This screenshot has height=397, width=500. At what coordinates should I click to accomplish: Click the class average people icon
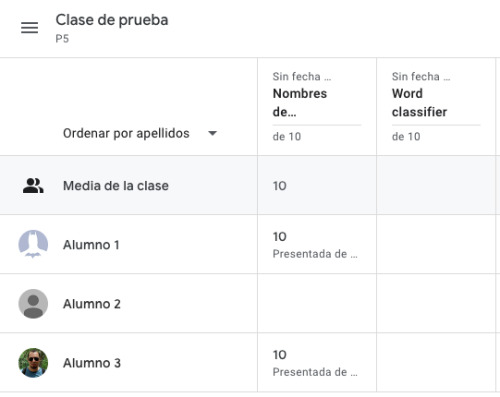[33, 186]
